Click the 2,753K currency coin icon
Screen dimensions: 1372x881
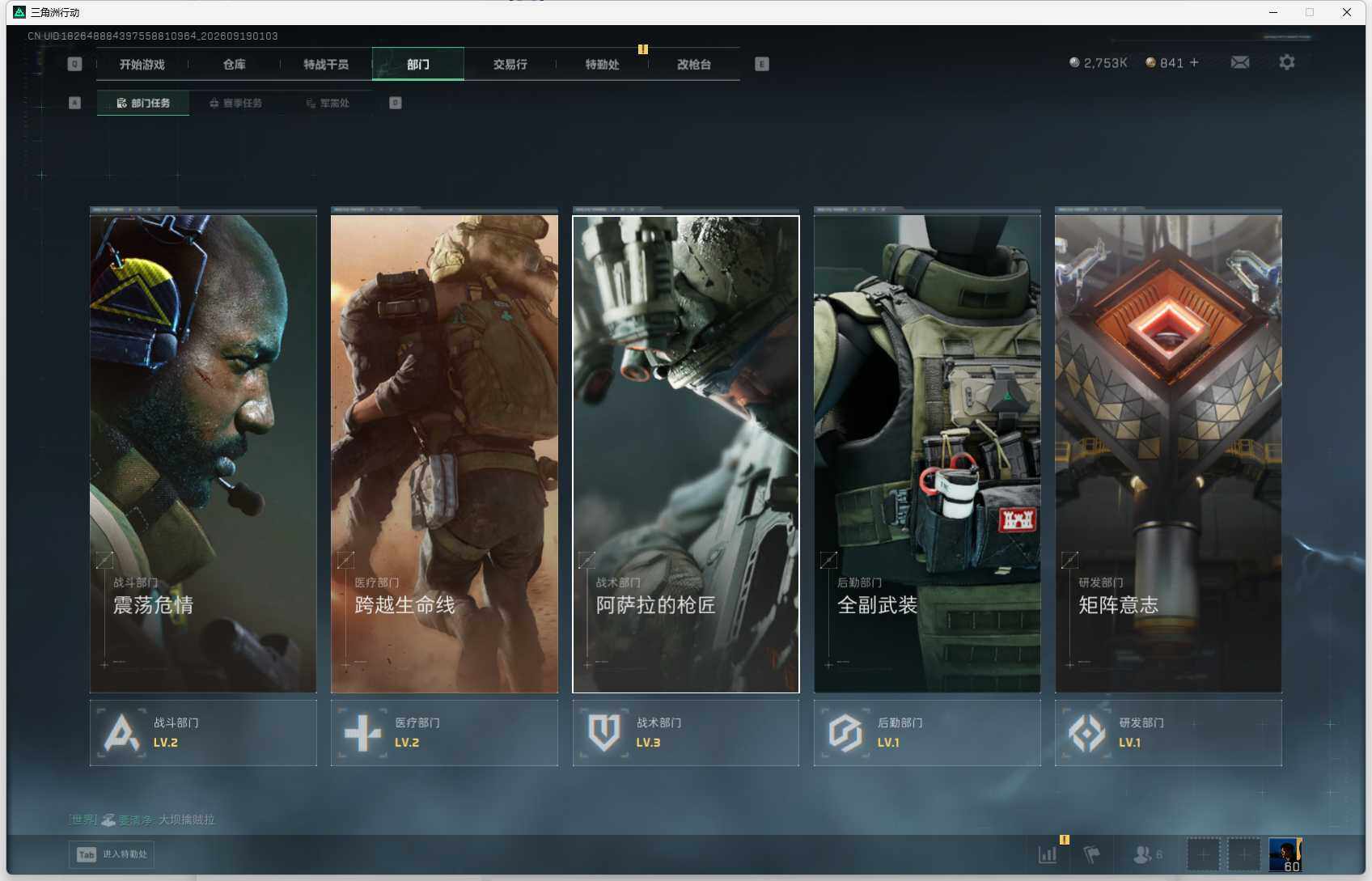(1074, 62)
